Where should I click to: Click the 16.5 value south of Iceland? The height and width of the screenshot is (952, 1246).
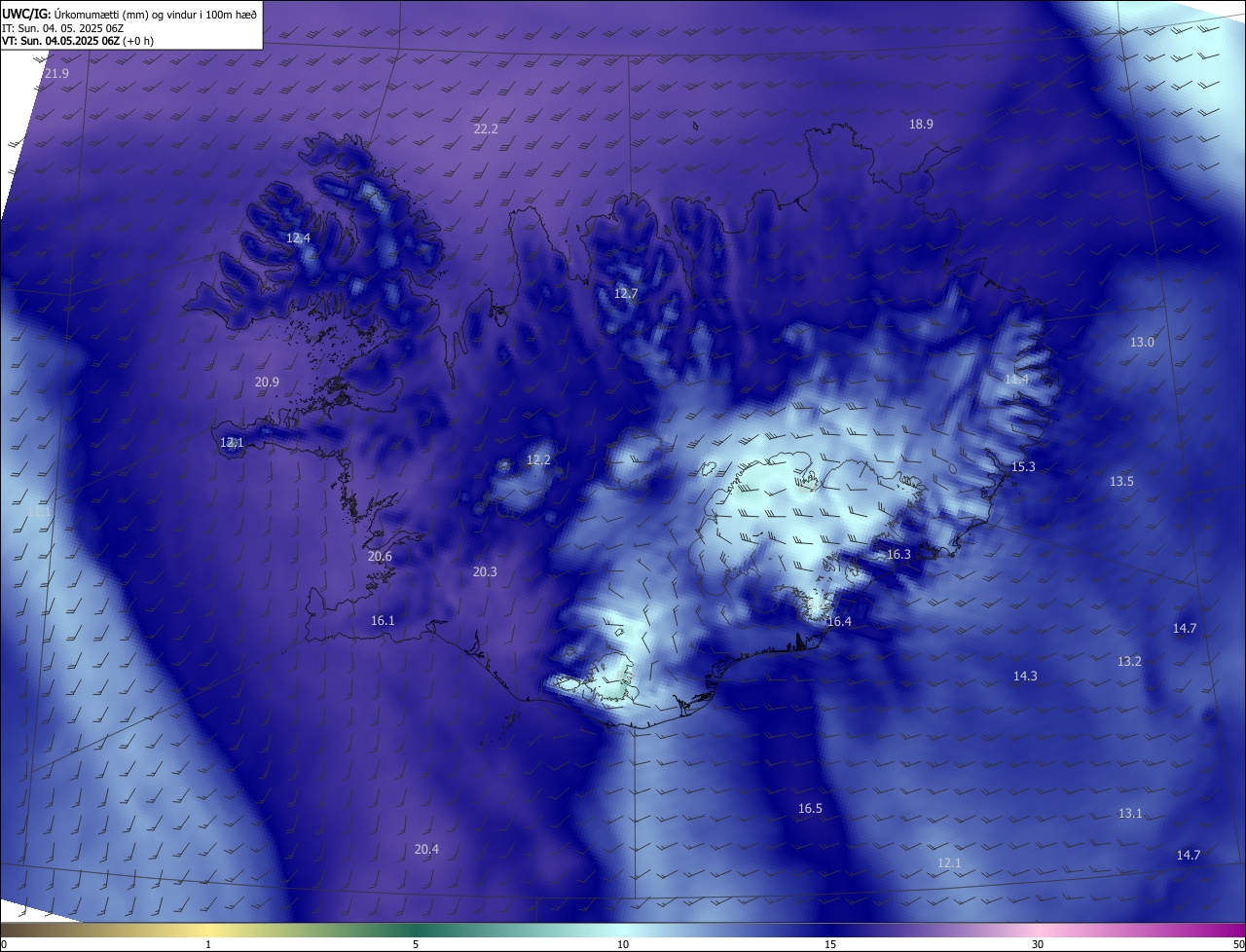coord(810,808)
